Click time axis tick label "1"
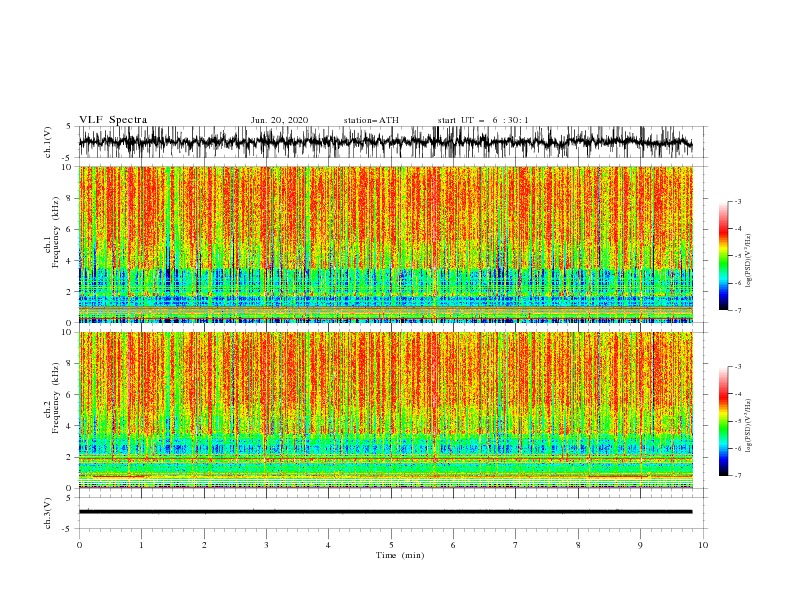The height and width of the screenshot is (612, 792). pos(141,545)
